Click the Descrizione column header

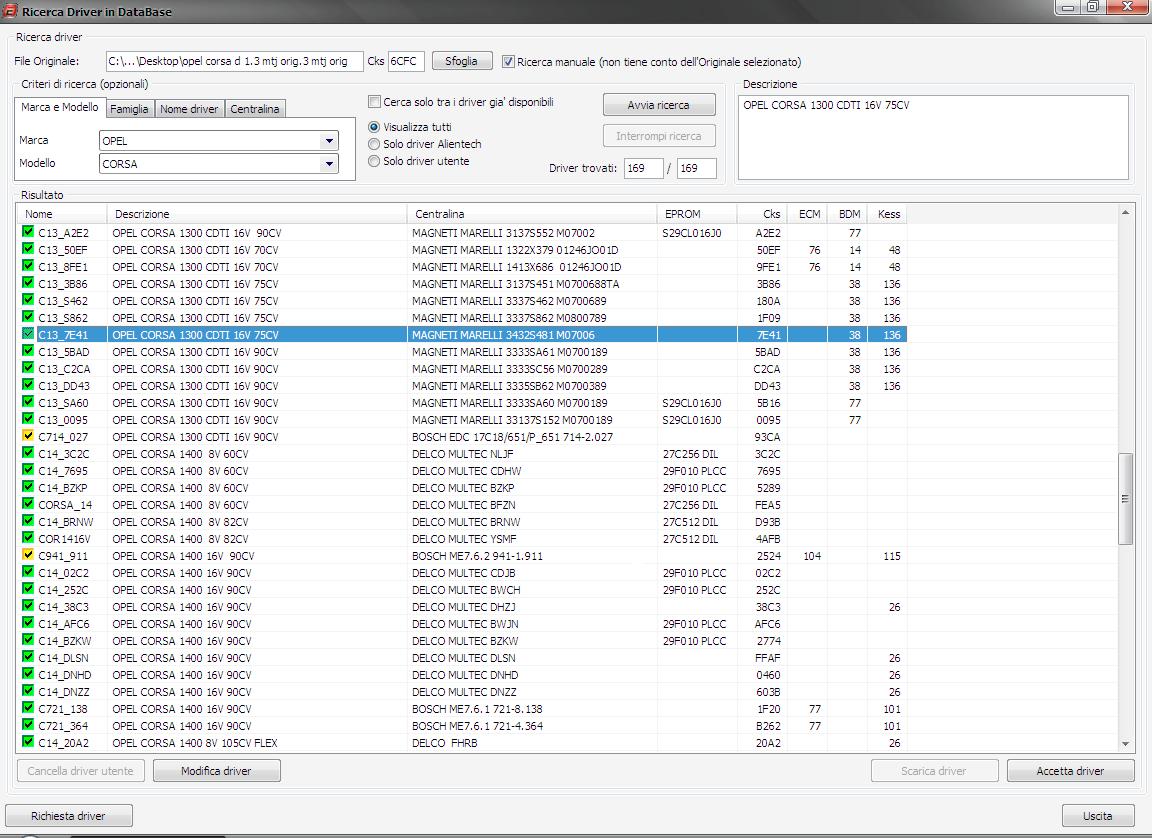pyautogui.click(x=256, y=214)
